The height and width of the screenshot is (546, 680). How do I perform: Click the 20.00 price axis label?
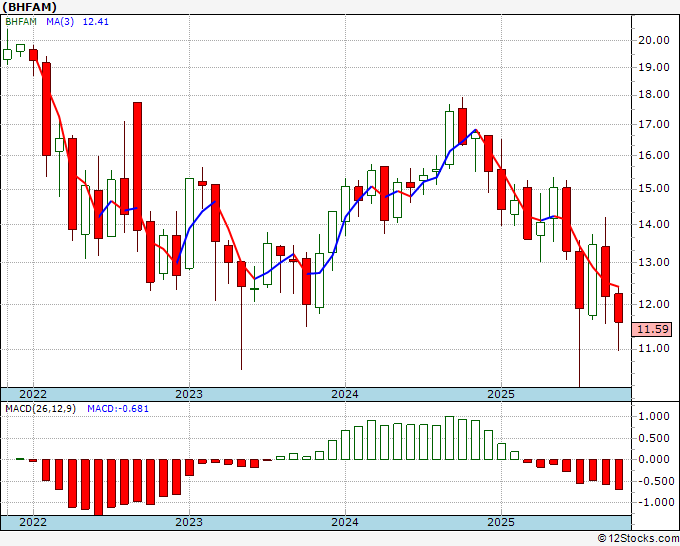pos(654,40)
